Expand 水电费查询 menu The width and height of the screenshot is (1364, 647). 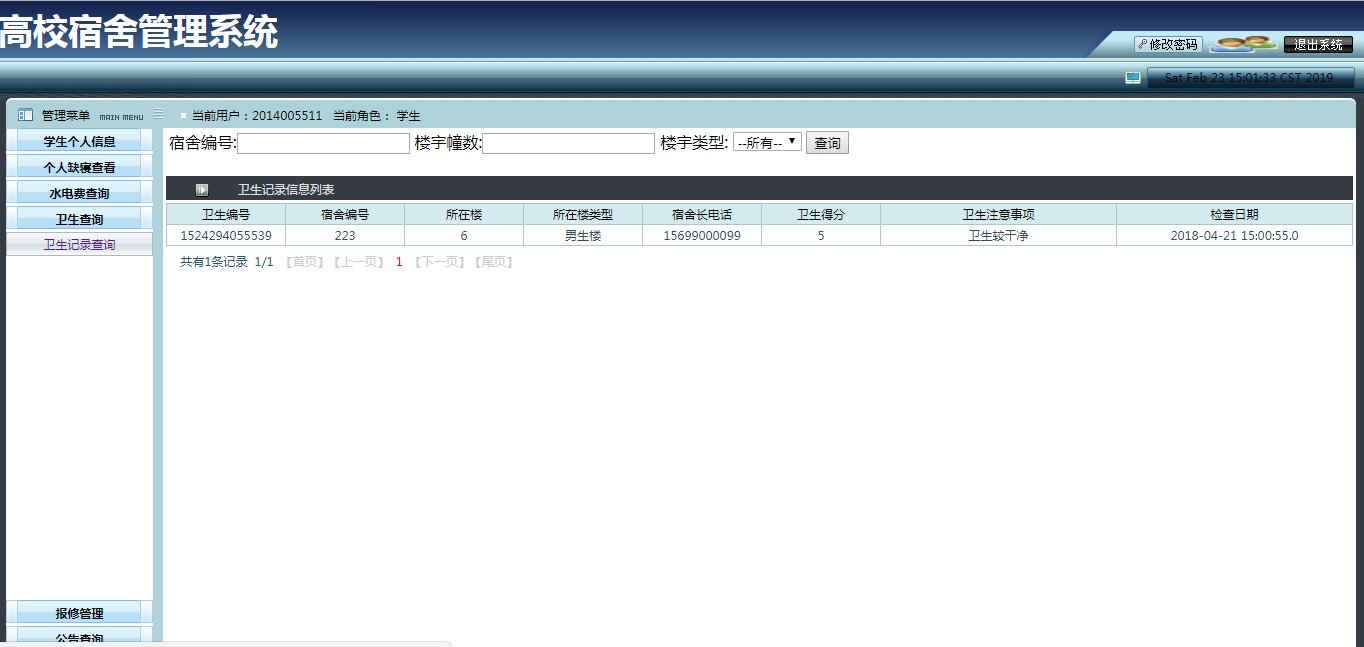point(80,193)
